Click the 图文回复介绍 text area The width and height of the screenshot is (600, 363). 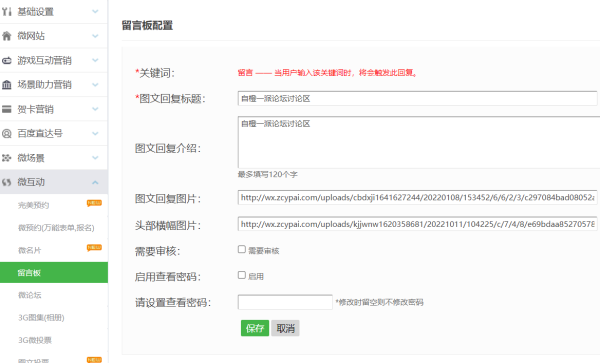pos(419,142)
